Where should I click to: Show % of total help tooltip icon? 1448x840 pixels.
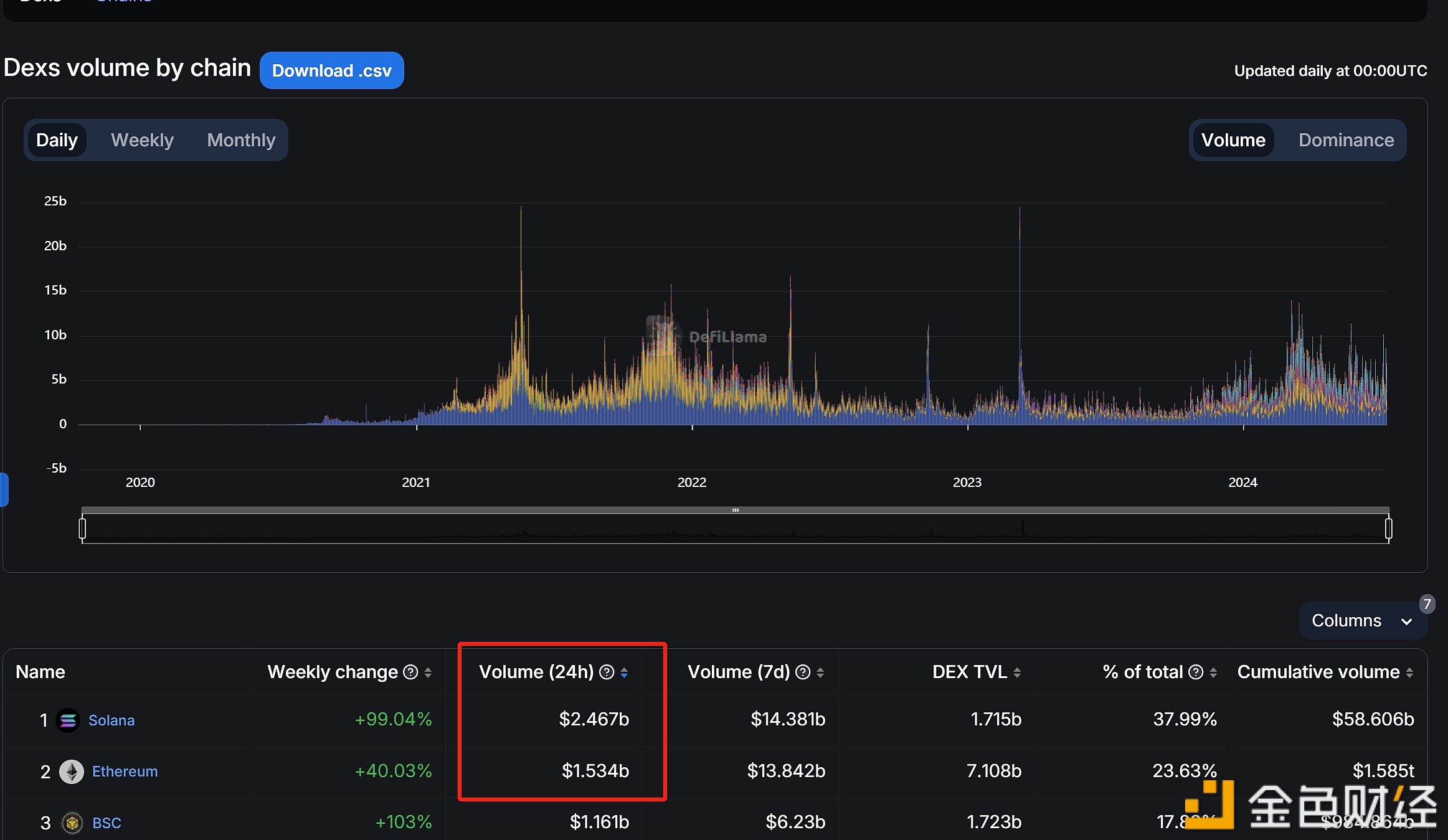pyautogui.click(x=1196, y=672)
